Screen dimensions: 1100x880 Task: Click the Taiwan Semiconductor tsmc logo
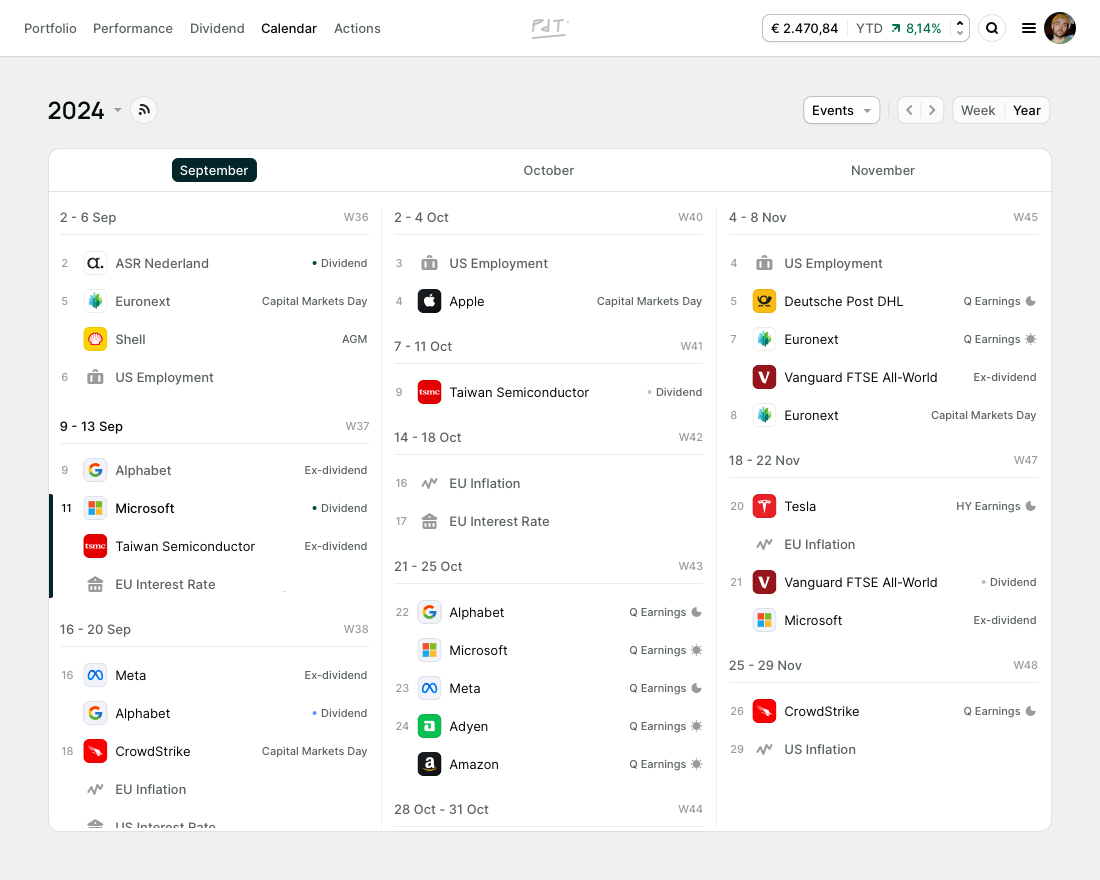429,392
